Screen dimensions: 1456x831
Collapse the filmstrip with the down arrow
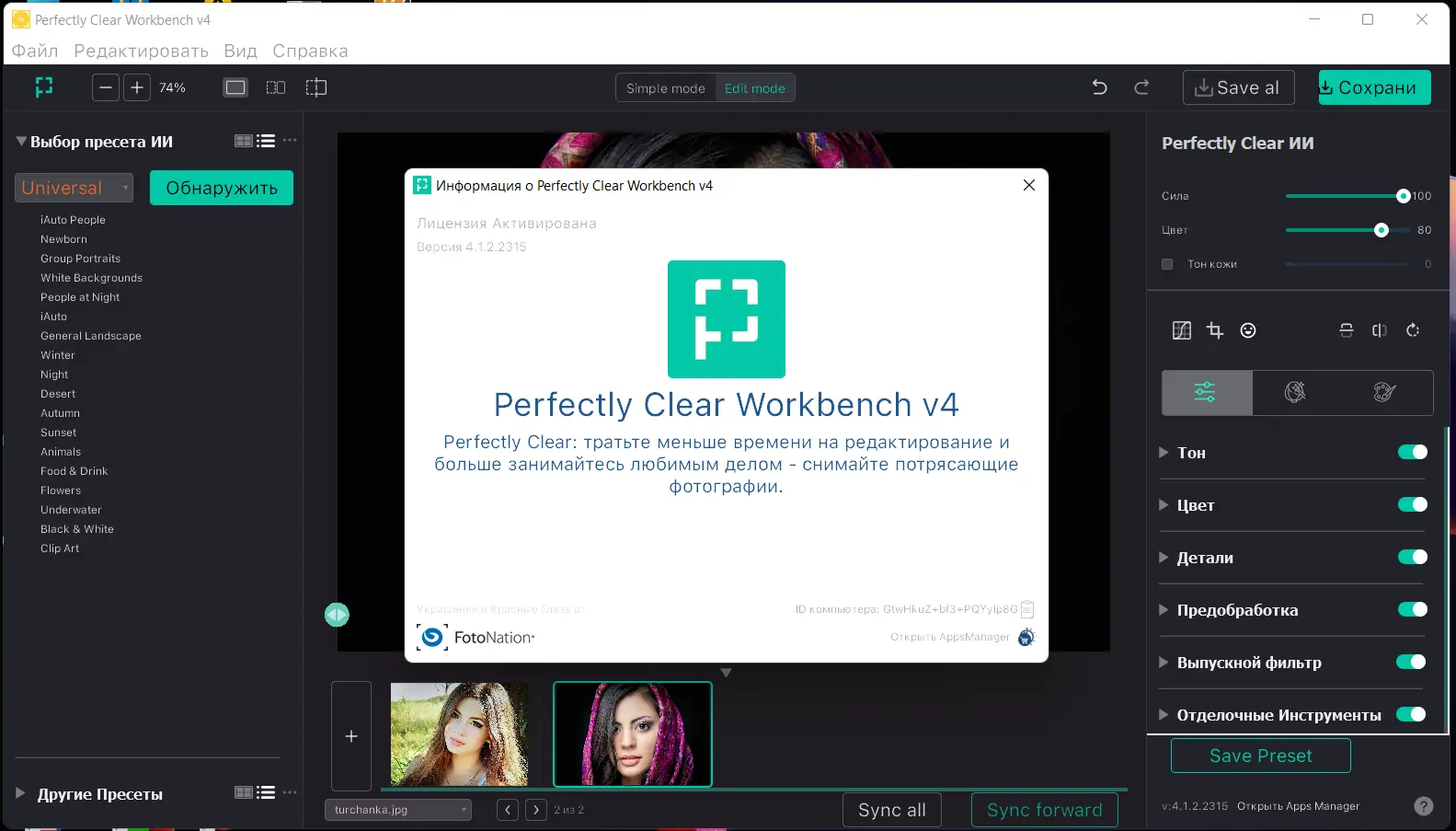coord(726,673)
